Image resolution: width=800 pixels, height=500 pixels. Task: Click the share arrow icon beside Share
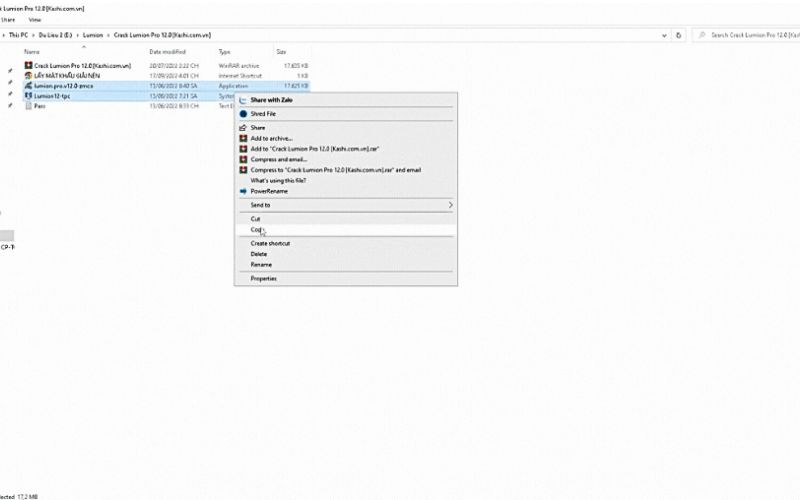[243, 128]
